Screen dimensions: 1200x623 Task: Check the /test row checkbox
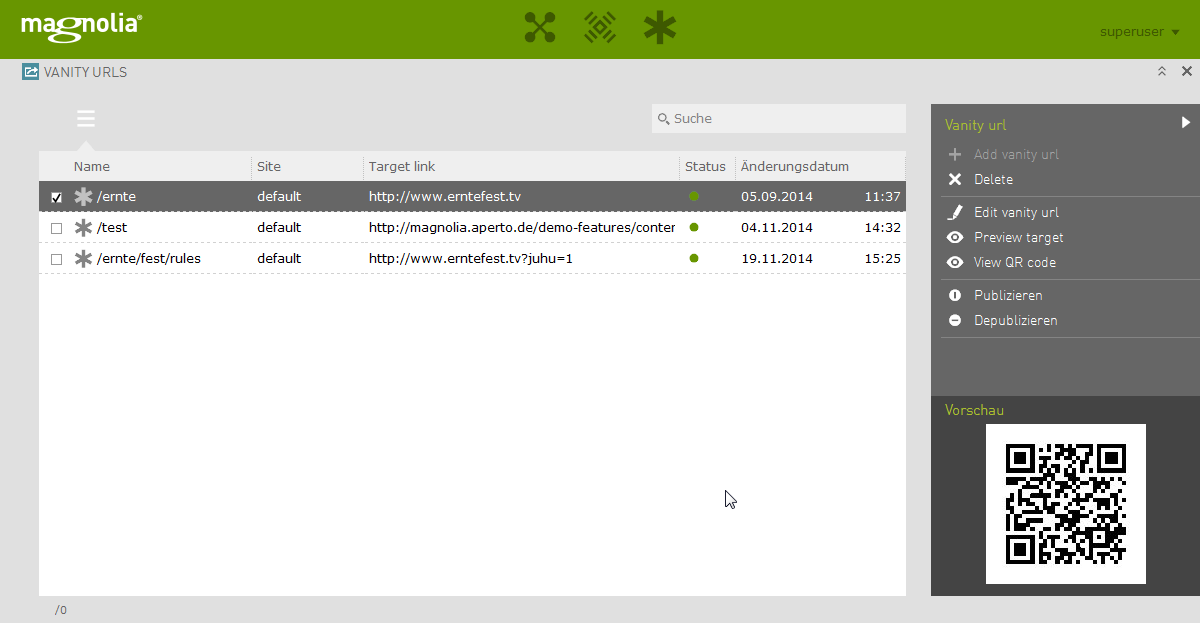tap(57, 228)
